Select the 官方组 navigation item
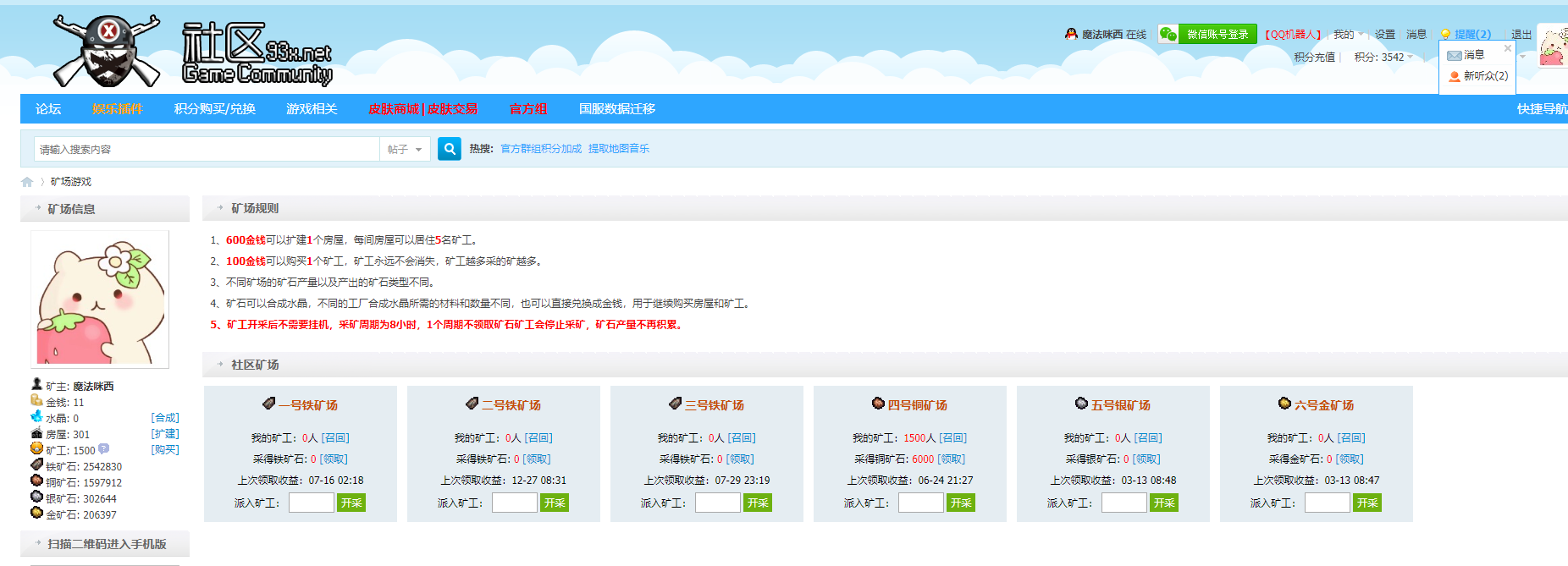 tap(527, 109)
